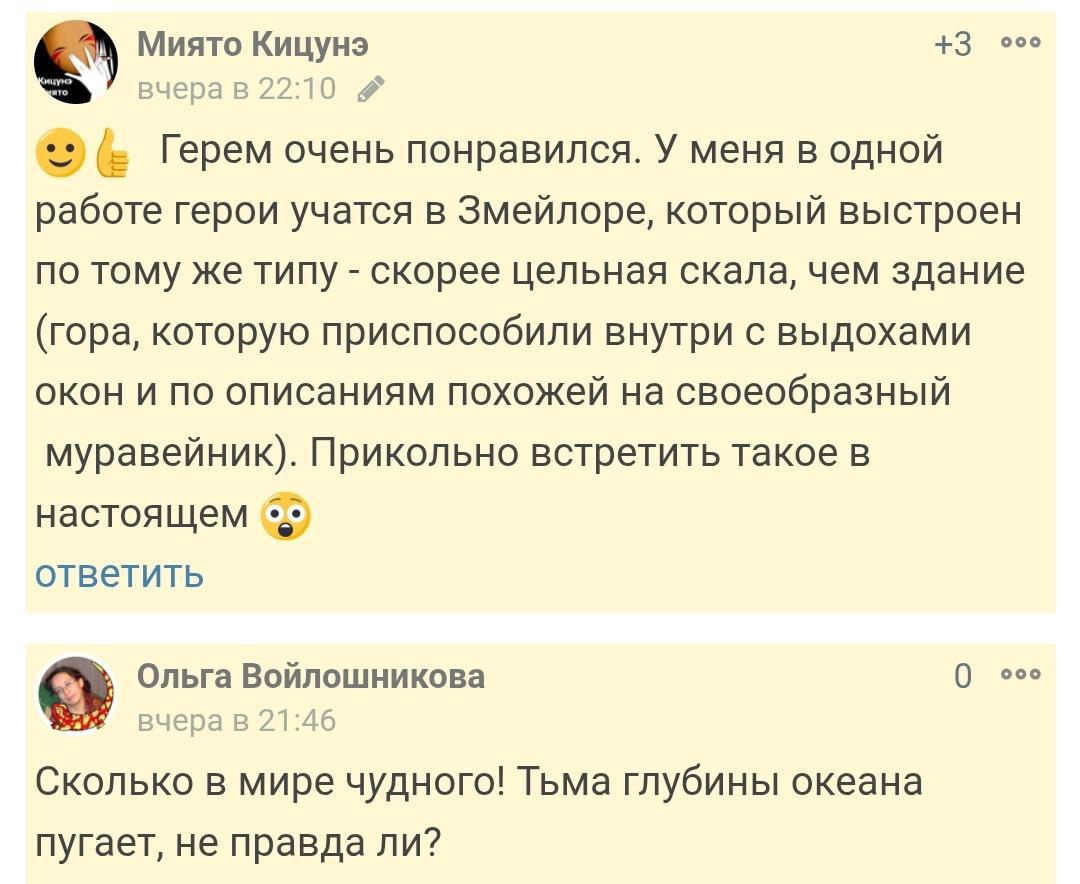Open Миято Кицунэ's comment options menu
Viewport: 1080px width, 884px height.
coord(1020,44)
